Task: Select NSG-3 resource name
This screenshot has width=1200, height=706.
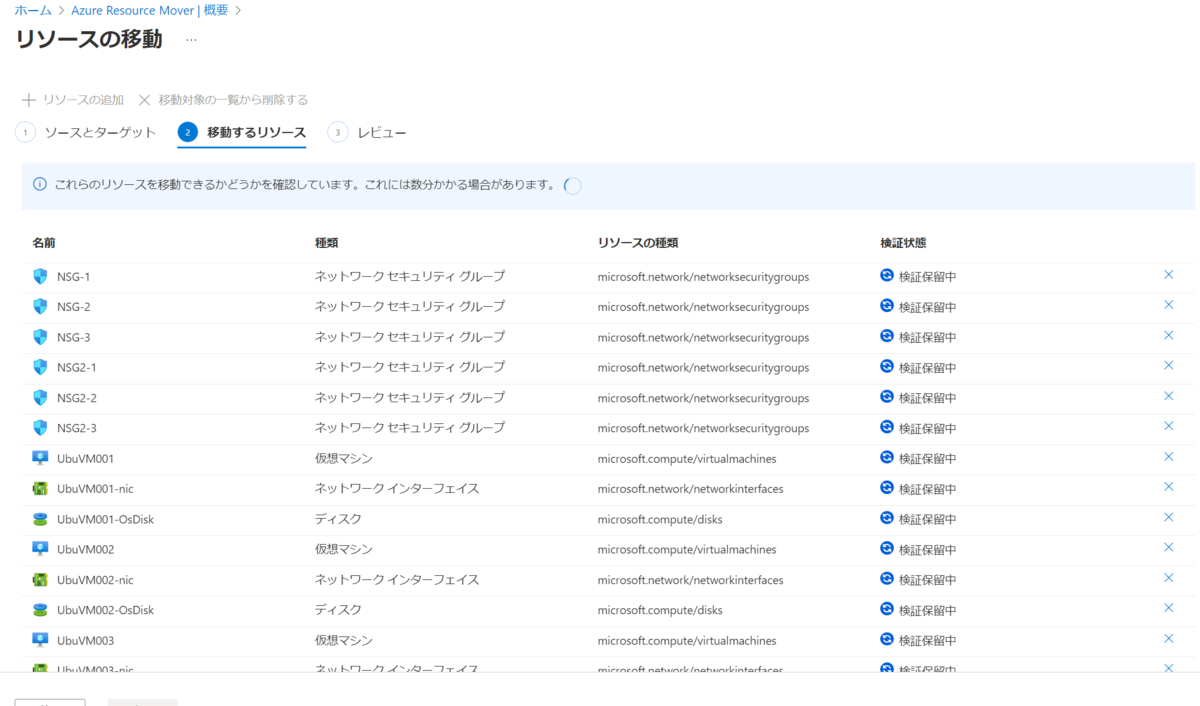Action: (x=74, y=337)
